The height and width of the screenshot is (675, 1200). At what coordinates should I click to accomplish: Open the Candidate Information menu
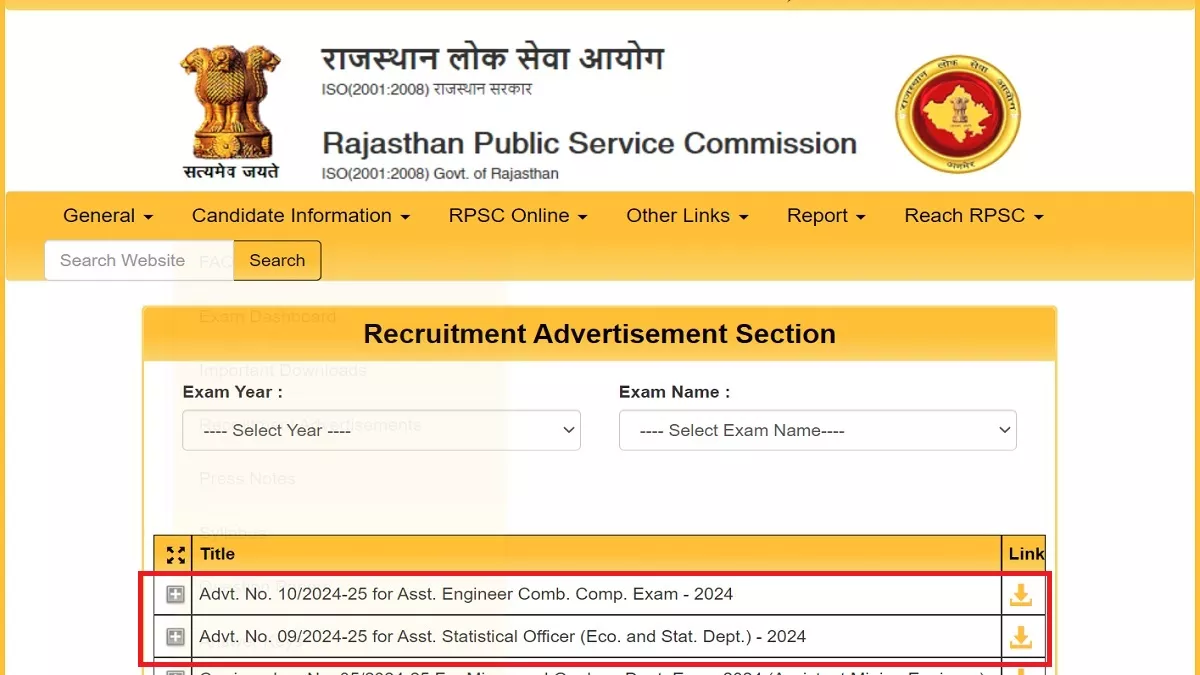pos(301,216)
